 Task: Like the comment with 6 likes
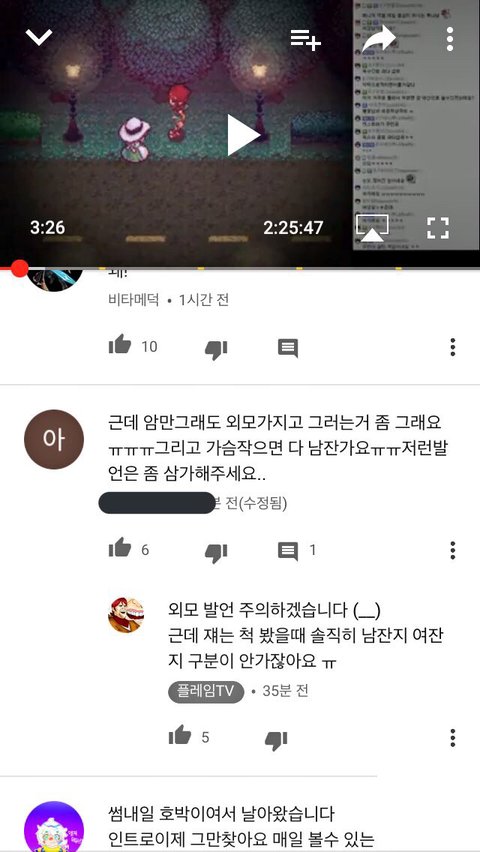(120, 549)
